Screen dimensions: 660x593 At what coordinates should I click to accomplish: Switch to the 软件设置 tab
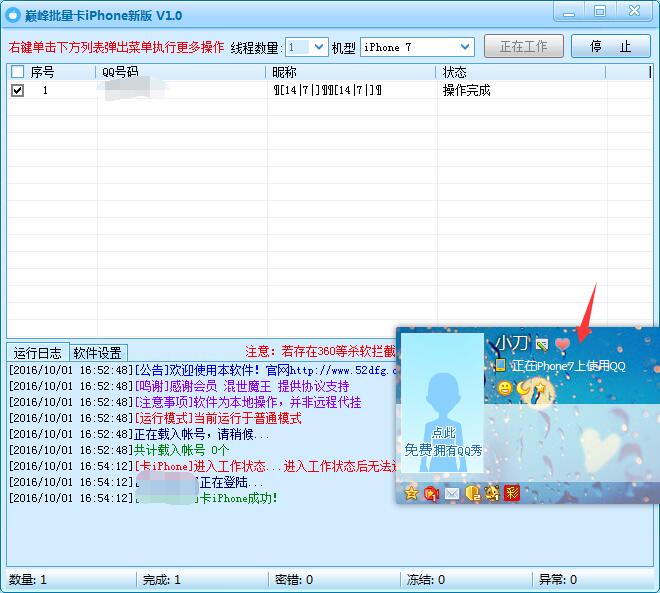[98, 352]
